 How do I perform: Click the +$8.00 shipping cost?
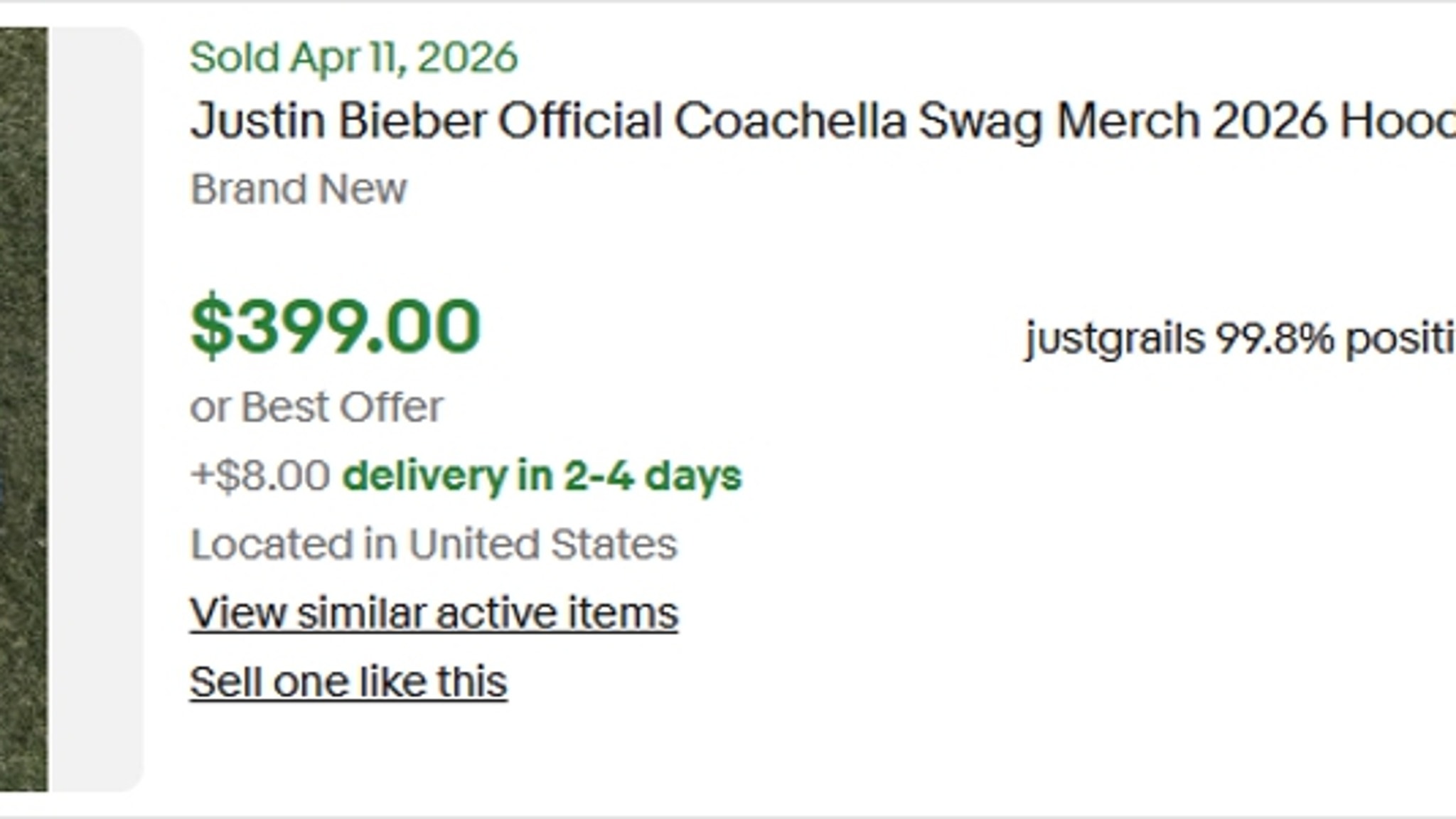point(260,476)
